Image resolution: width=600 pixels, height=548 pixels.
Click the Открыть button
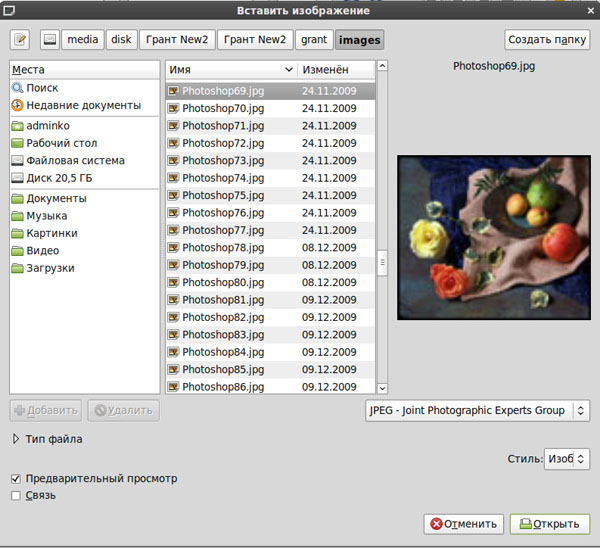click(550, 524)
